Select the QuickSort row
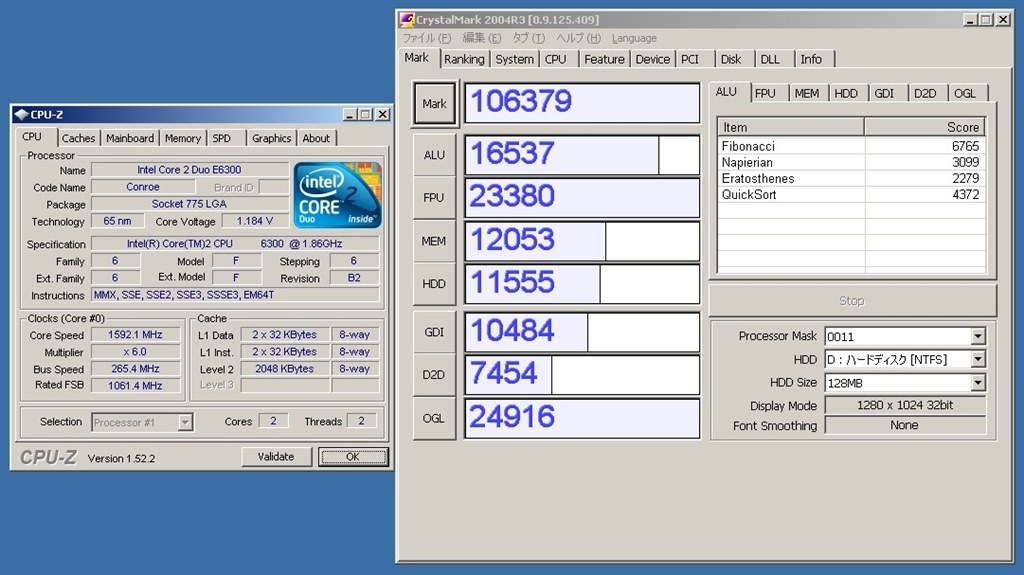Image resolution: width=1024 pixels, height=575 pixels. (851, 194)
